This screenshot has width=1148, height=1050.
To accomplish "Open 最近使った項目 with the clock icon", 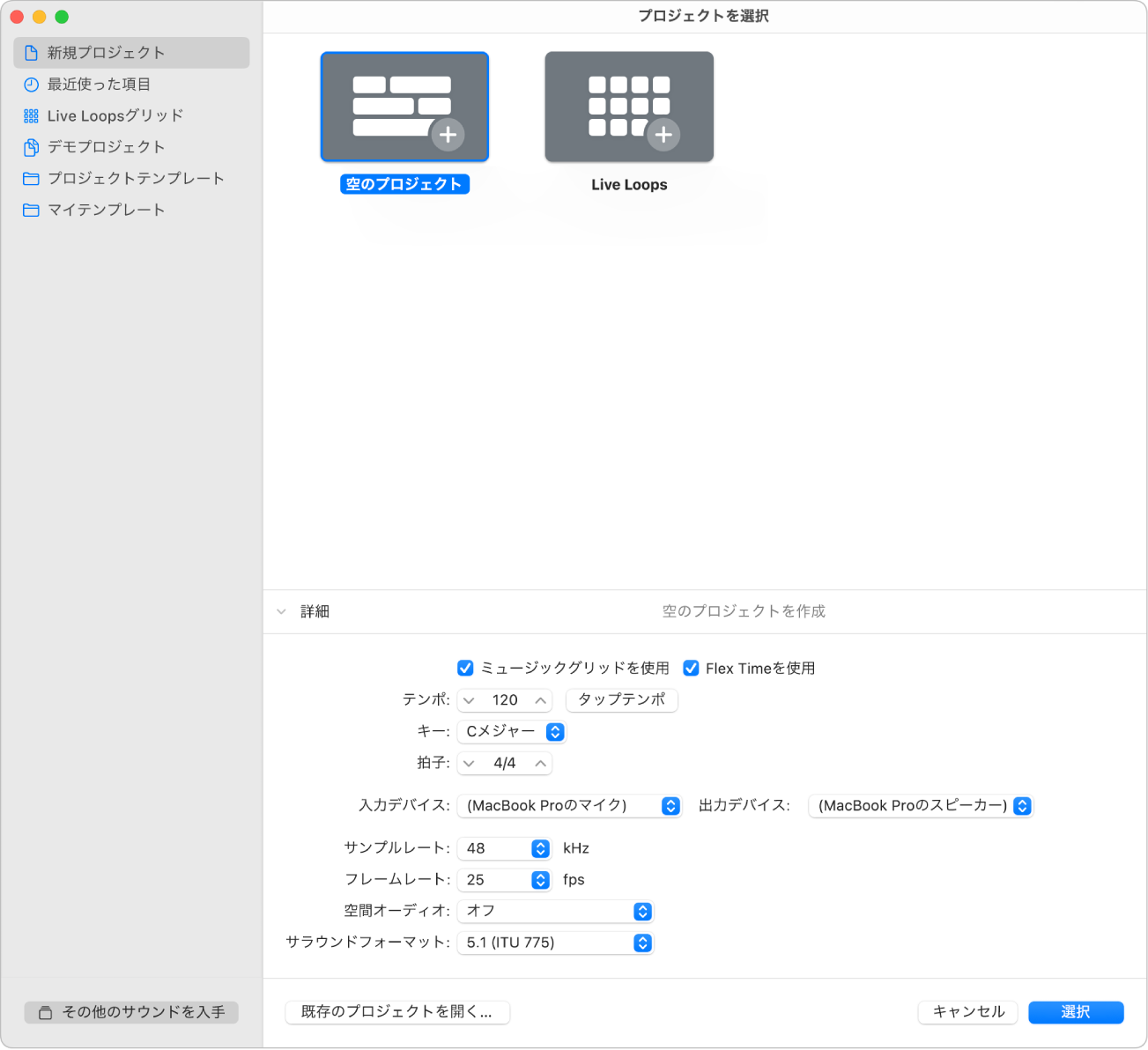I will (31, 84).
